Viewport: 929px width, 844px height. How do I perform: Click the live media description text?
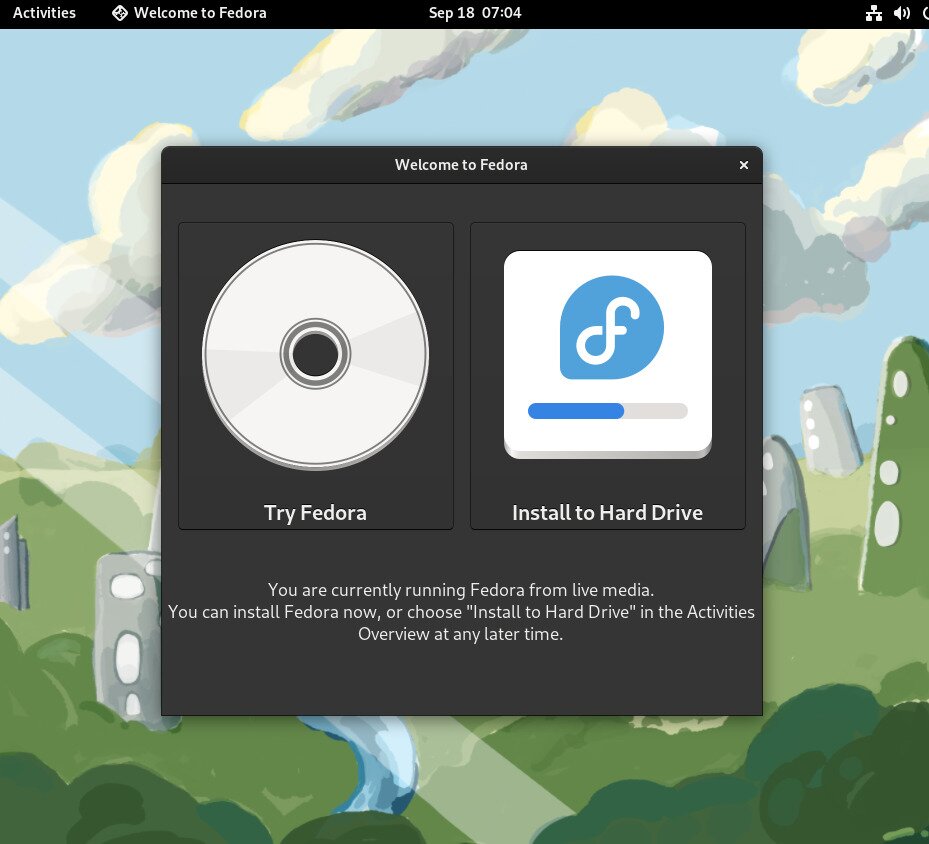[461, 612]
